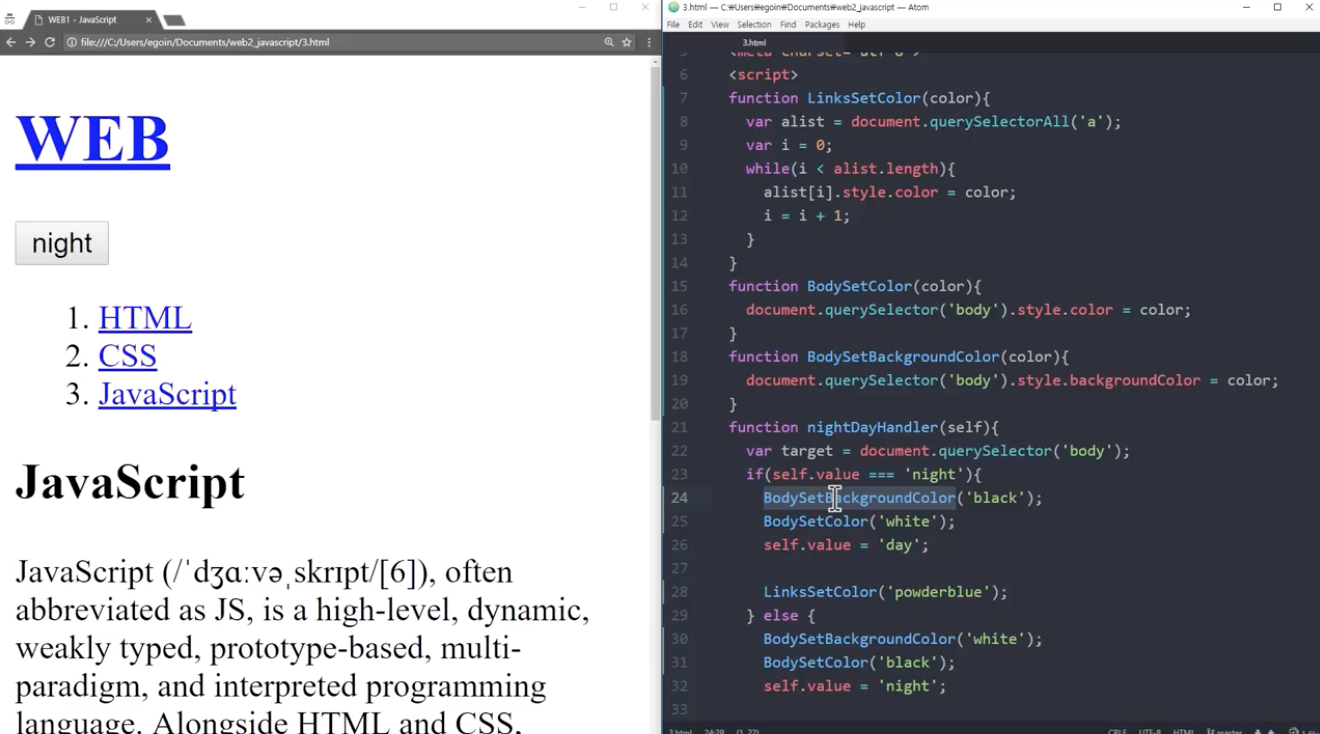Open Atom's Edit menu

point(695,25)
